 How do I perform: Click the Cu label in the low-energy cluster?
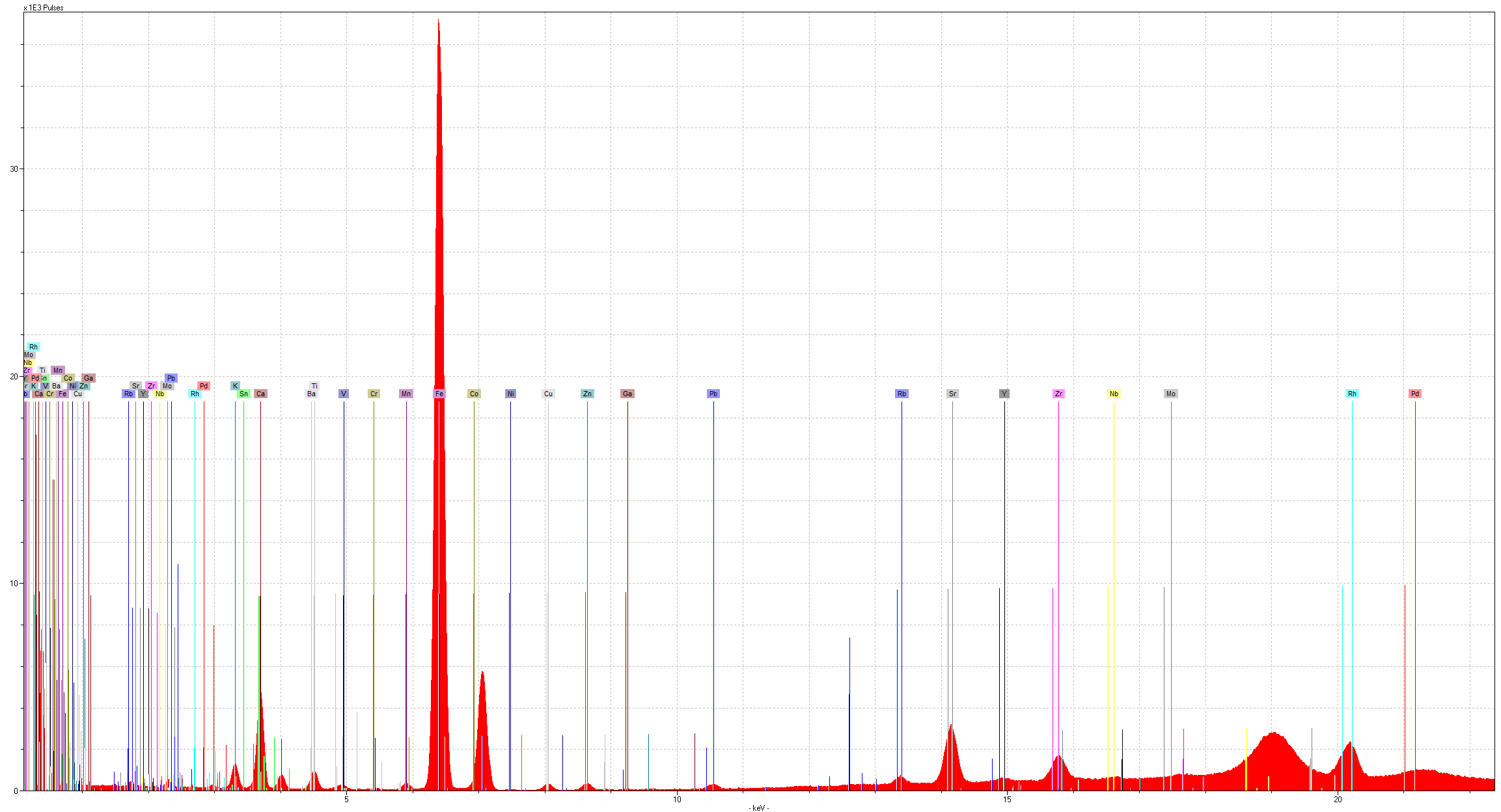click(77, 394)
